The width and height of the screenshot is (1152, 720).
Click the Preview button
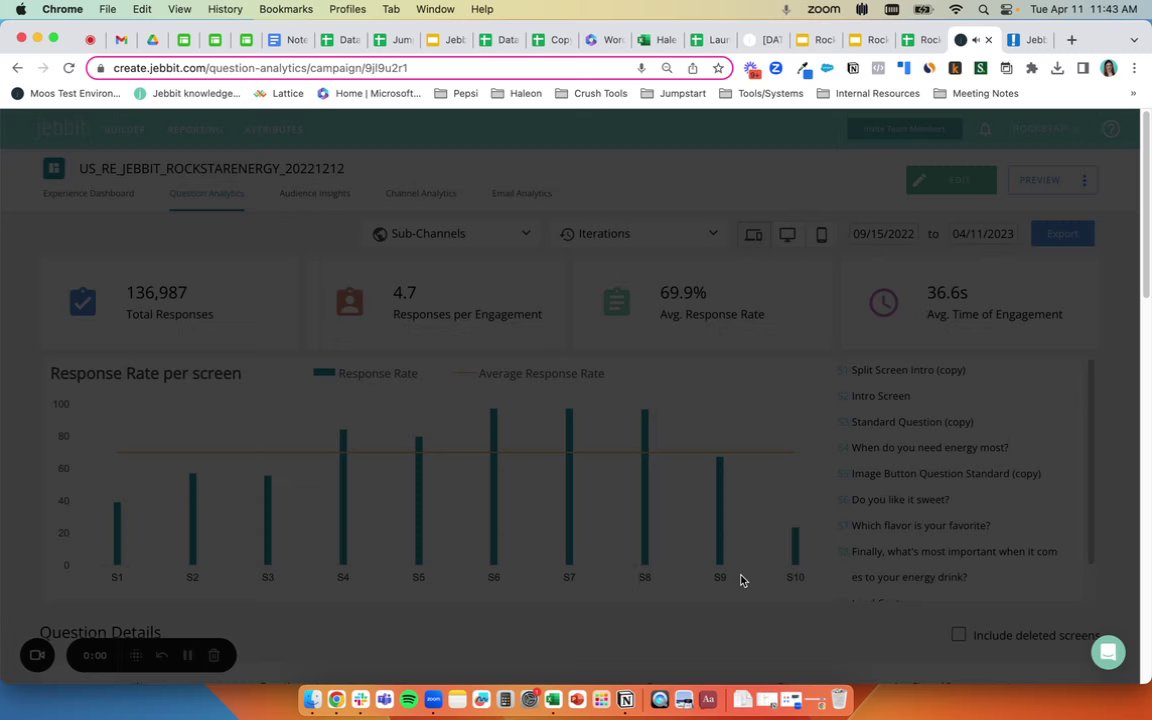(1039, 180)
